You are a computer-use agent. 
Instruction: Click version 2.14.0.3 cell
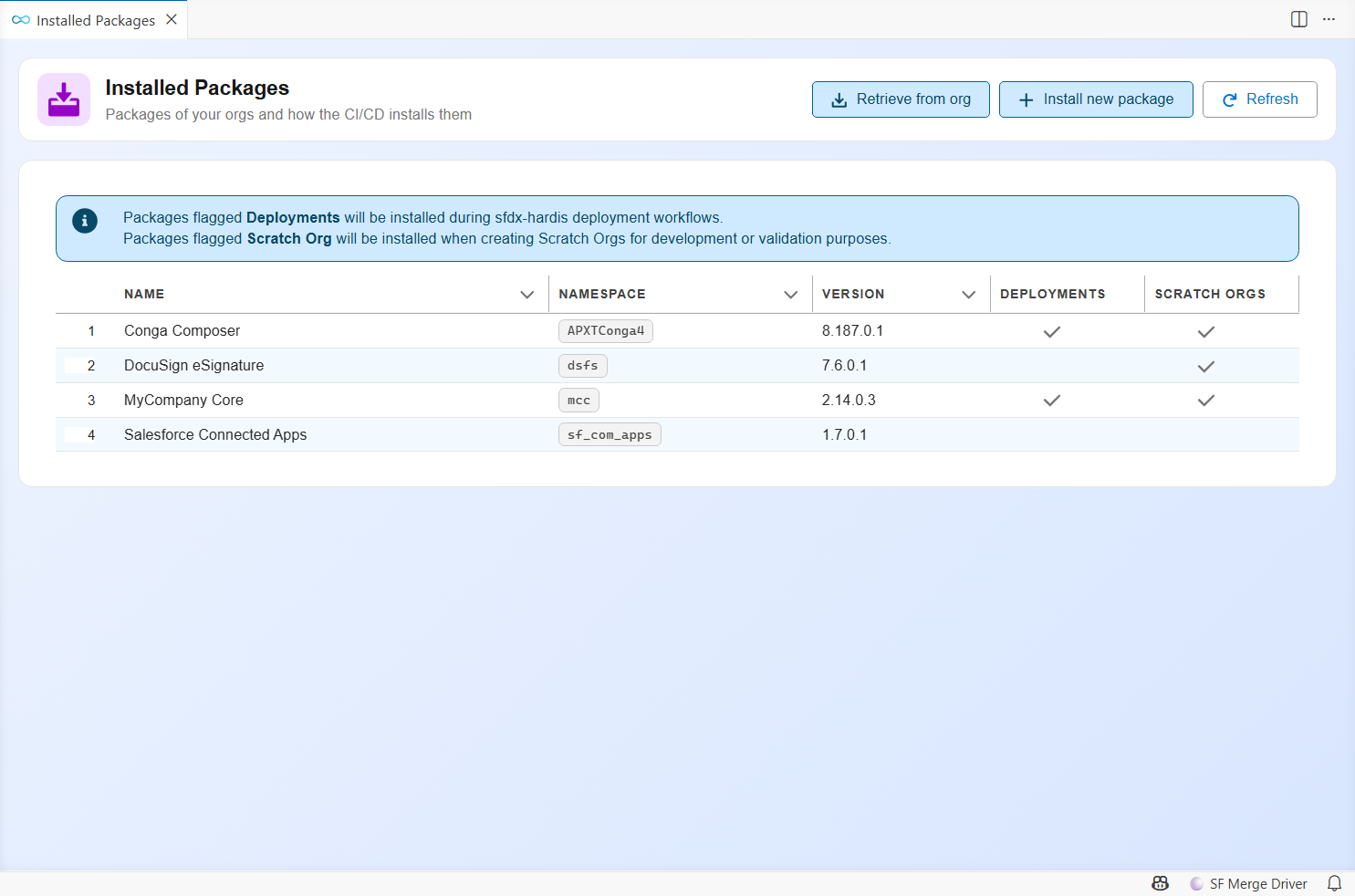[849, 401]
